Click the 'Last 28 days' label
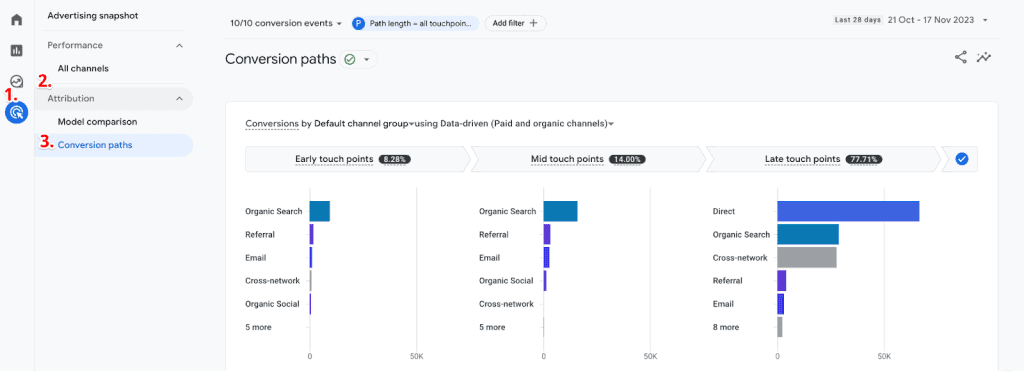Image resolution: width=1024 pixels, height=372 pixels. click(x=857, y=20)
